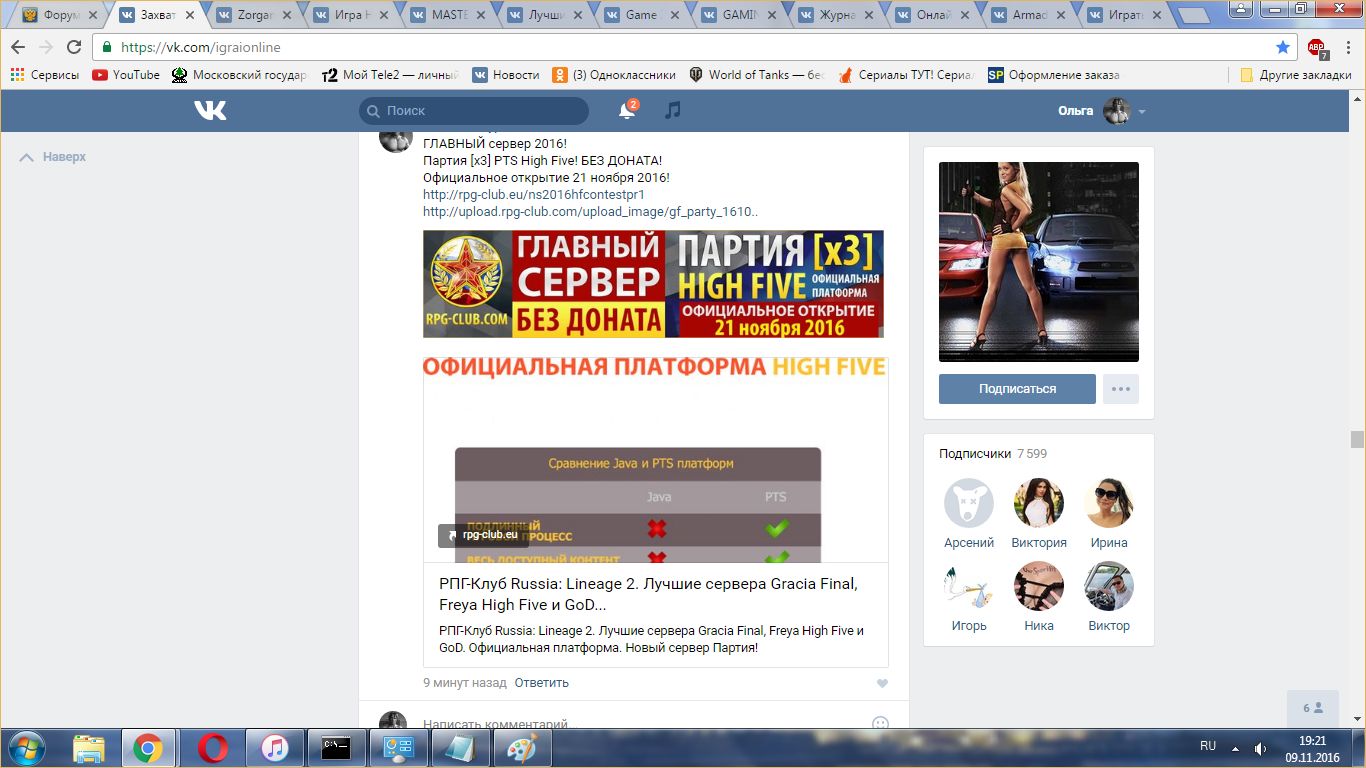The height and width of the screenshot is (768, 1366).
Task: Click the Chrome new tab button
Action: (1194, 16)
